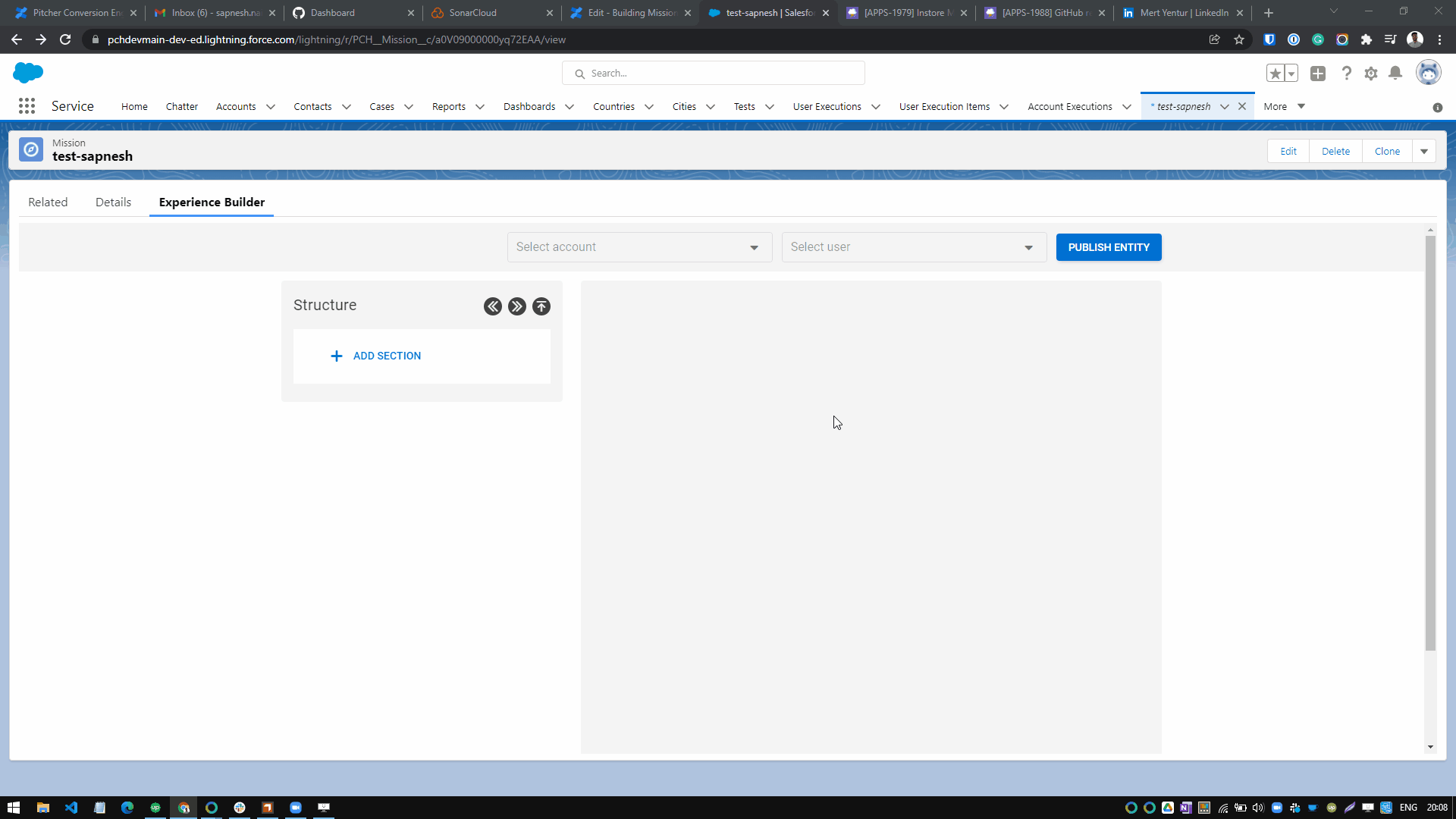Open Visual Studio Code from the taskbar

(x=71, y=808)
